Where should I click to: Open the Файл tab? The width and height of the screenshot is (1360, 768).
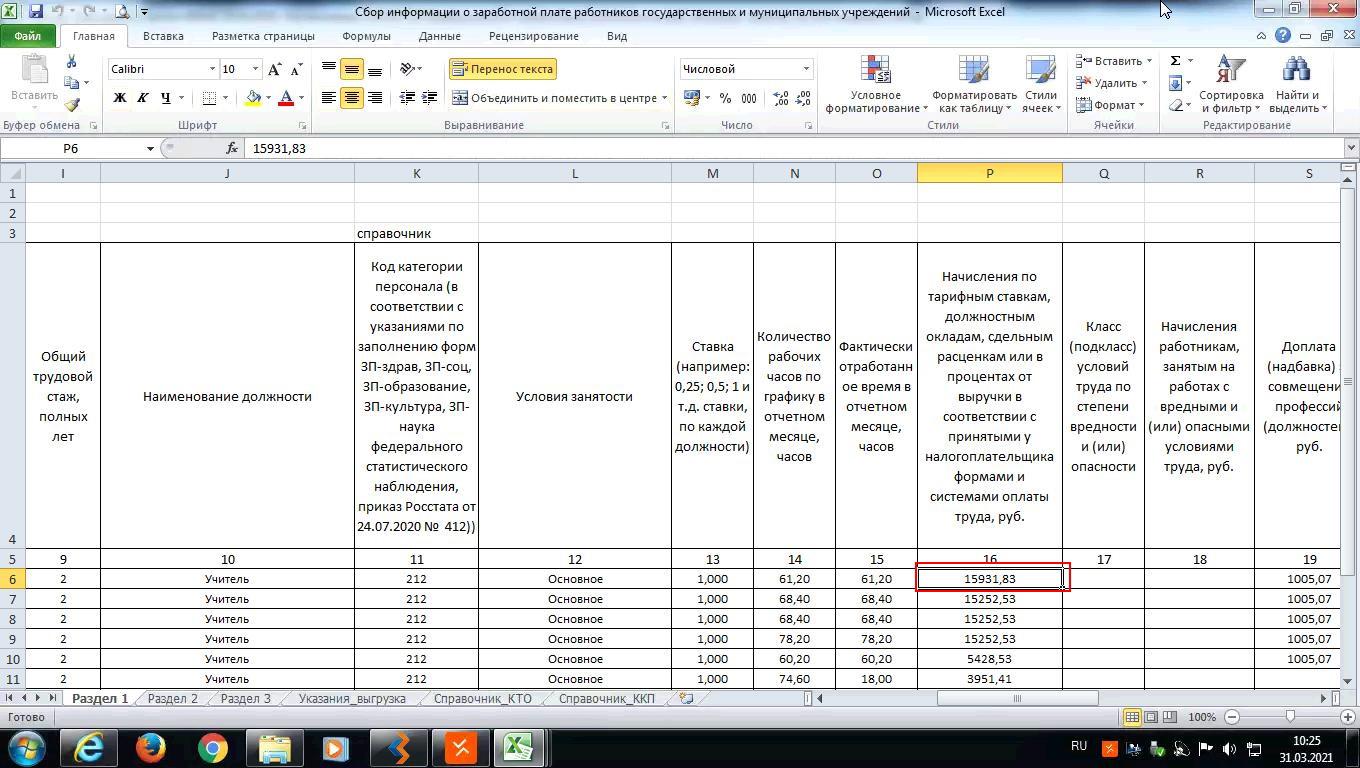click(x=28, y=36)
